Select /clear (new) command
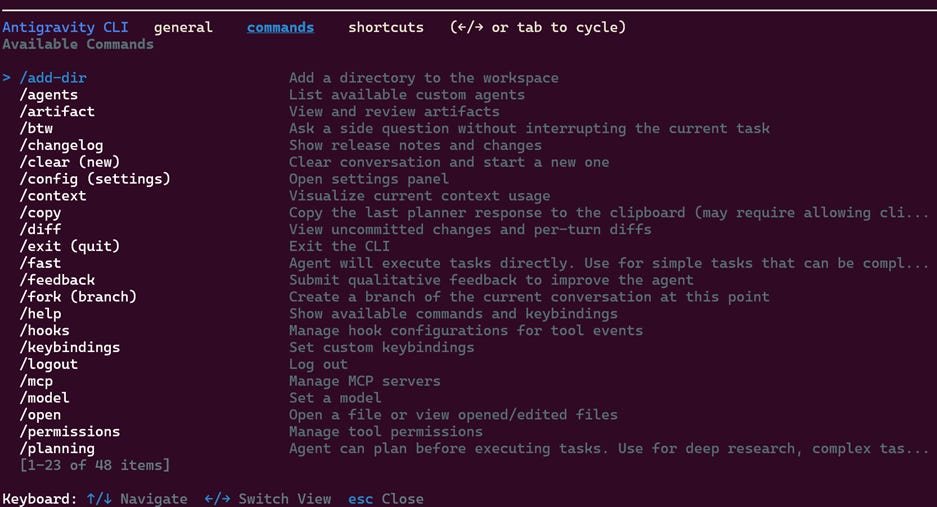Screen dimensions: 937x507 69,162
